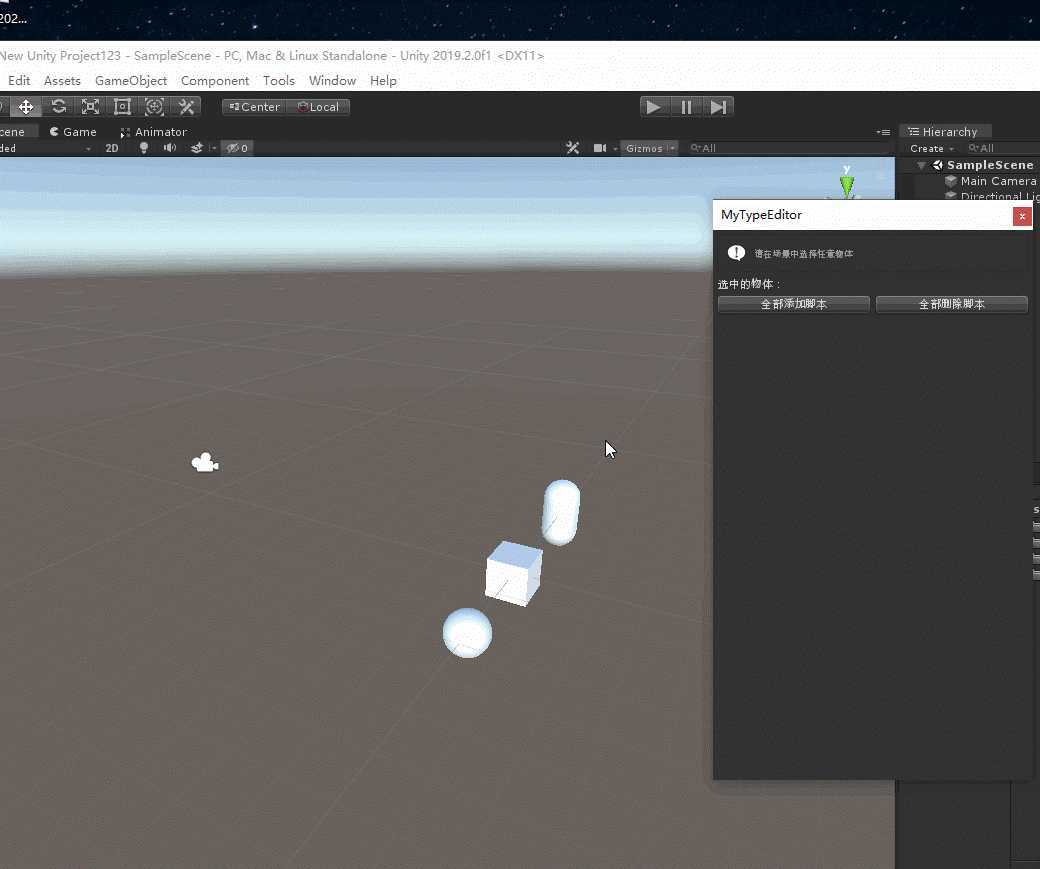Select the camera gizmo in scene
This screenshot has height=869, width=1040.
coord(205,462)
